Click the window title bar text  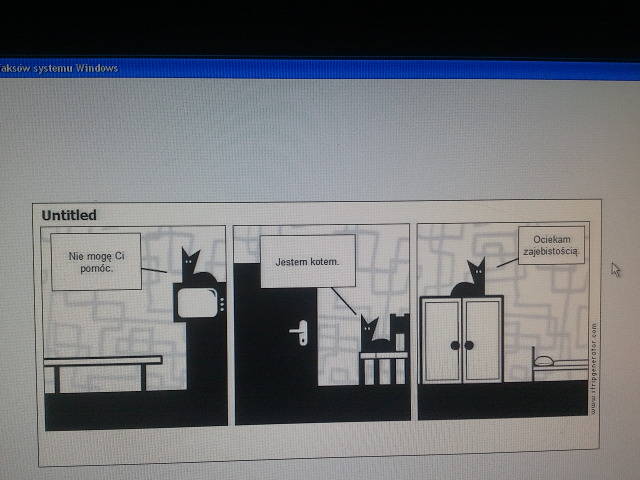[x=60, y=68]
